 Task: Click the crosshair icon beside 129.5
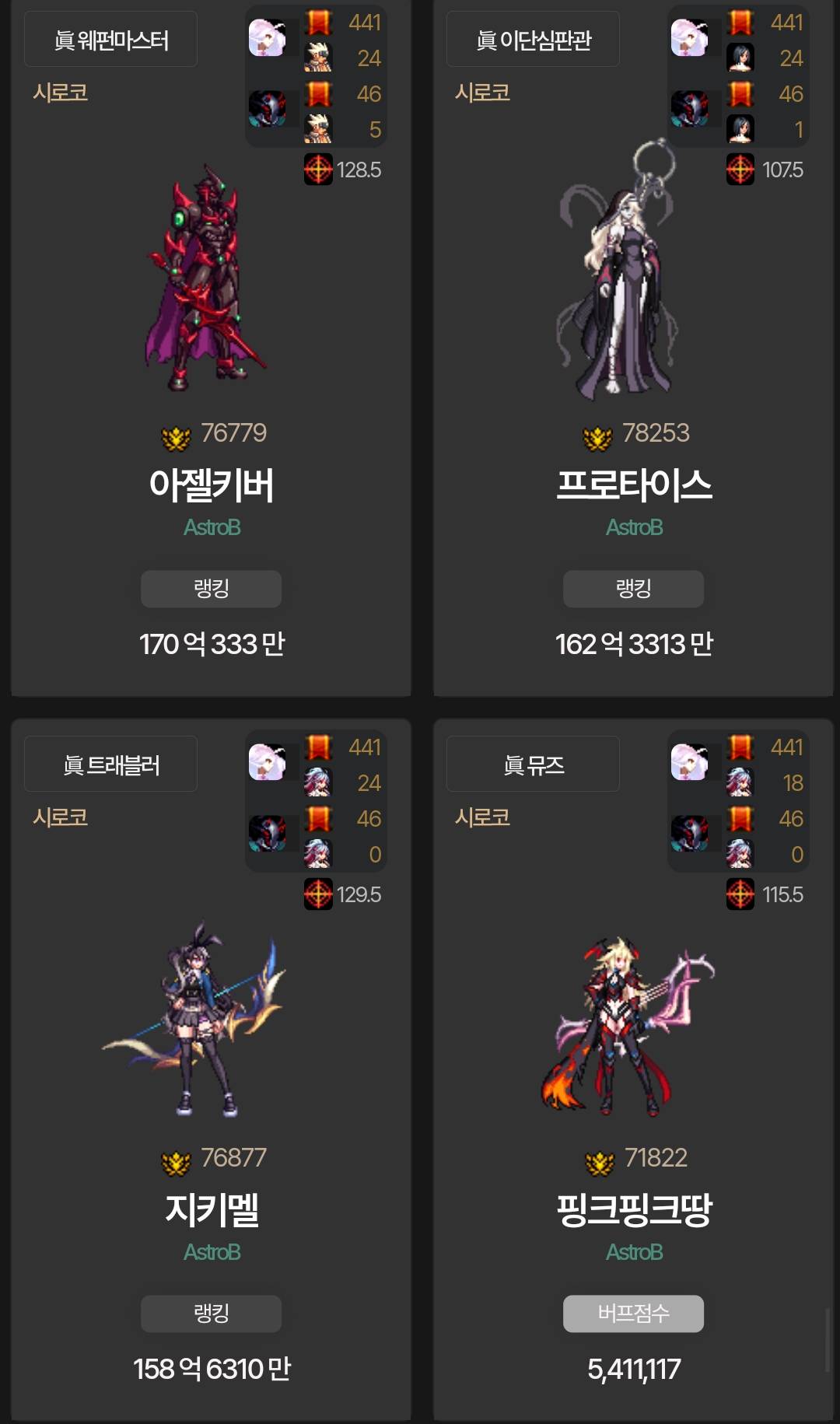coord(318,894)
